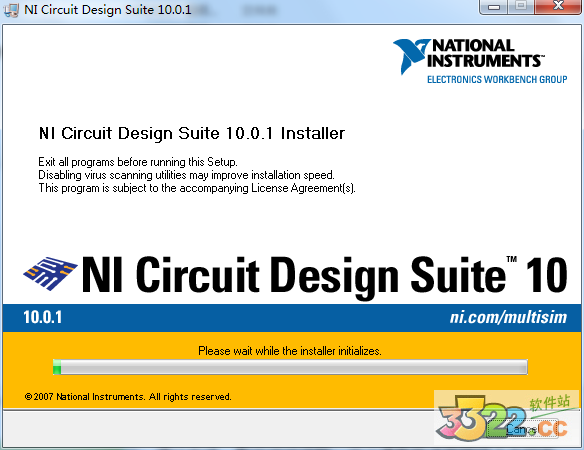Viewport: 584px width, 450px height.
Task: Click the TM trademark symbol after Suite
Action: 511,259
